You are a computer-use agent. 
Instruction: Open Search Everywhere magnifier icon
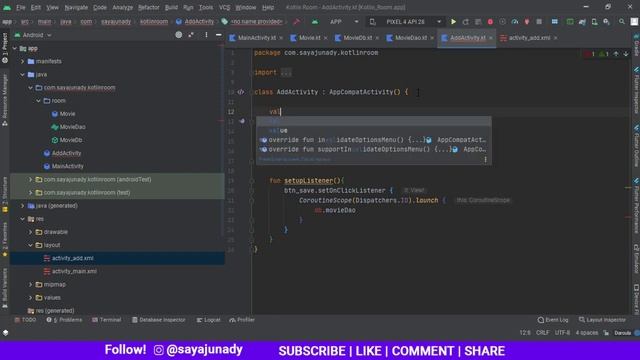[x=622, y=22]
